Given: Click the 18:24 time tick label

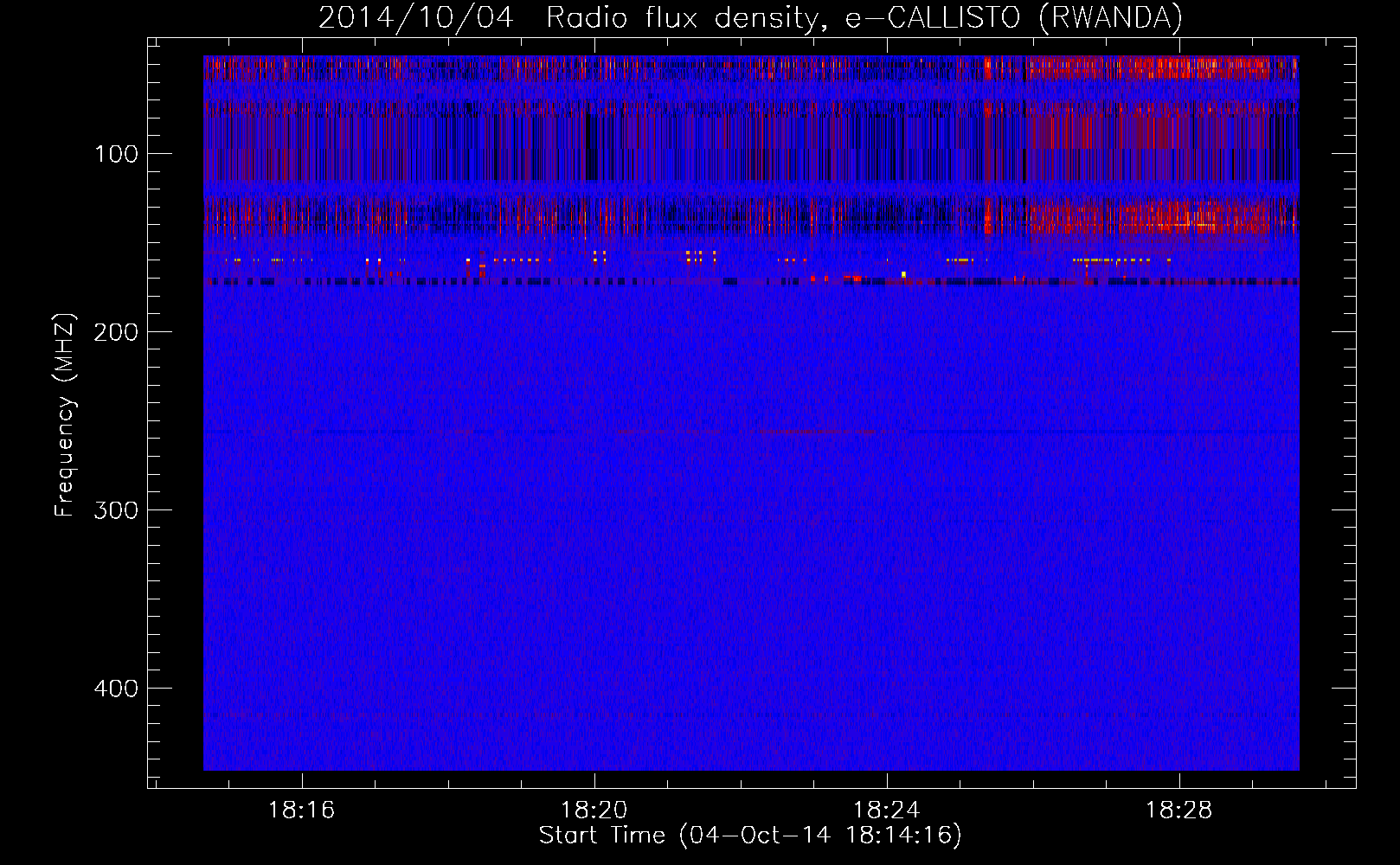Looking at the screenshot, I should point(886,811).
